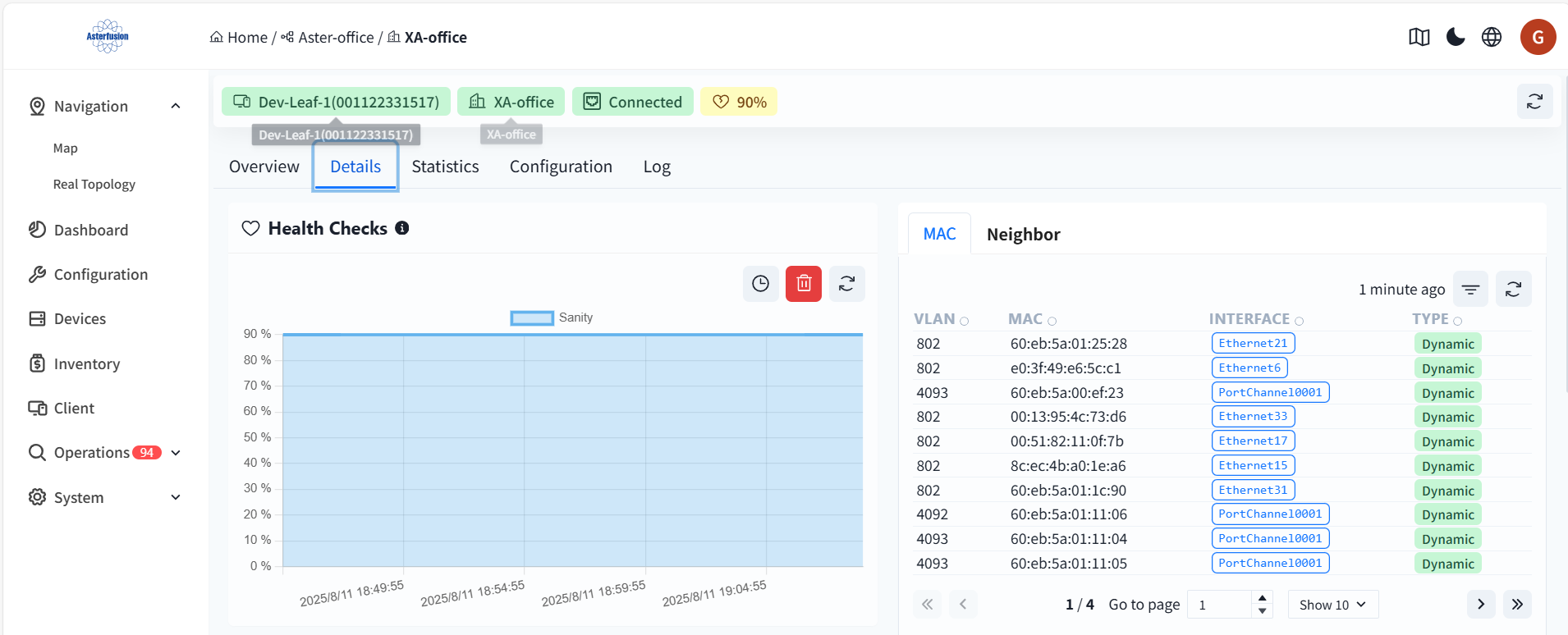Select the MAC tab
The image size is (1568, 635).
939,234
